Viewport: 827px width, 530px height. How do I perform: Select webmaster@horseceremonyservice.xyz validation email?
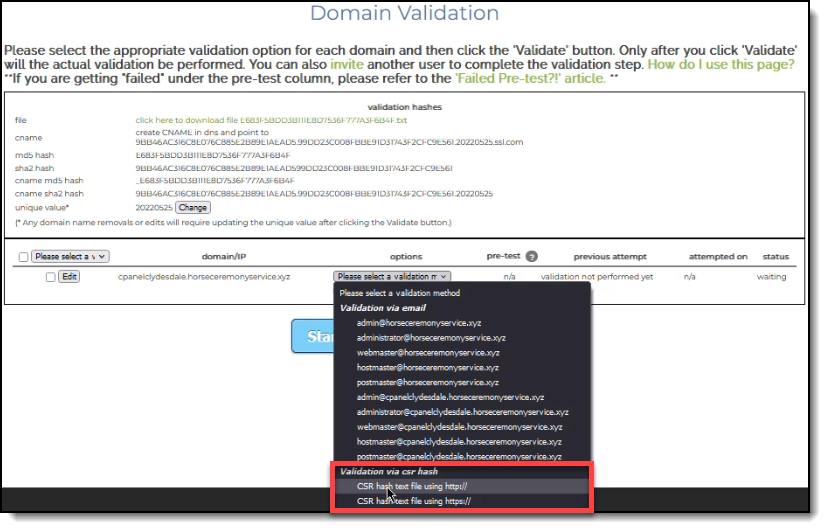pos(428,352)
